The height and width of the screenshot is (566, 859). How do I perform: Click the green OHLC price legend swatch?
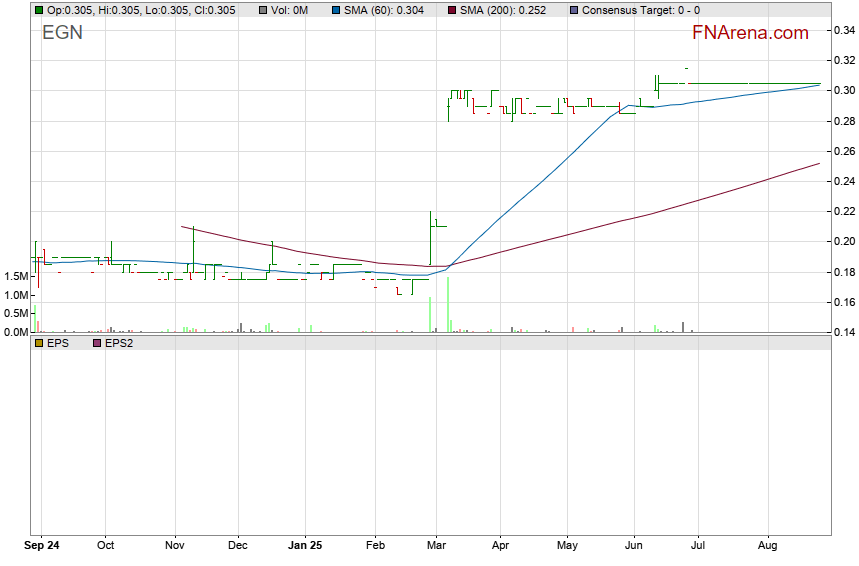[x=39, y=10]
